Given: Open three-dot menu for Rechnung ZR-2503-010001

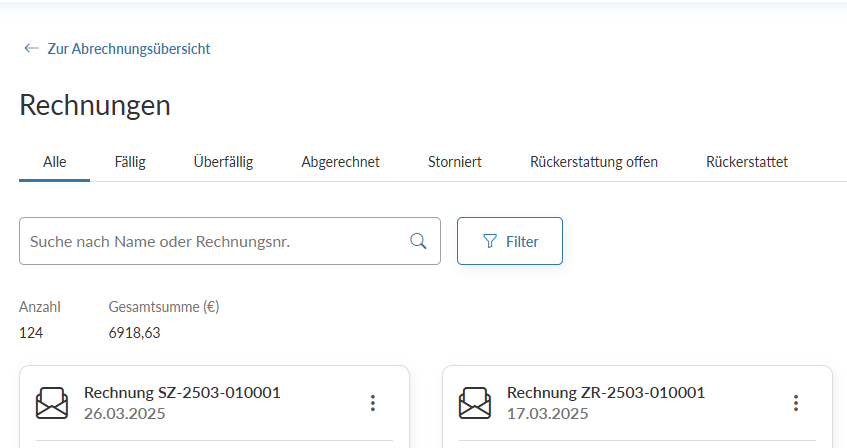Looking at the screenshot, I should pyautogui.click(x=796, y=403).
